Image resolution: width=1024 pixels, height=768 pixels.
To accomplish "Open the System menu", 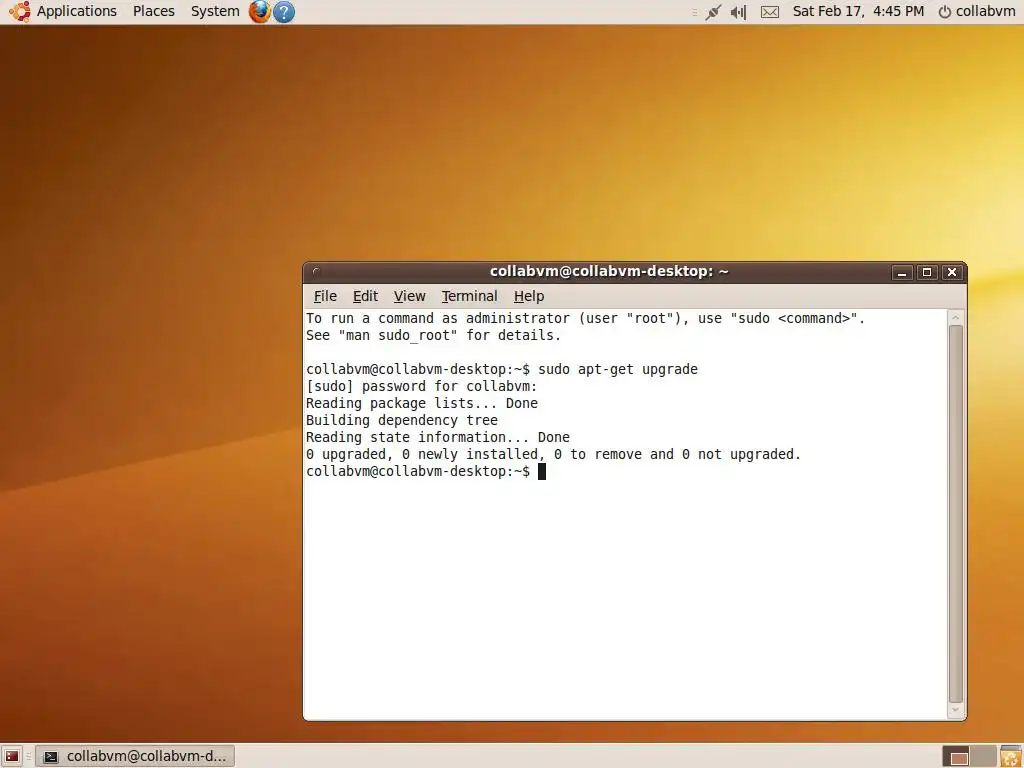I will point(215,11).
